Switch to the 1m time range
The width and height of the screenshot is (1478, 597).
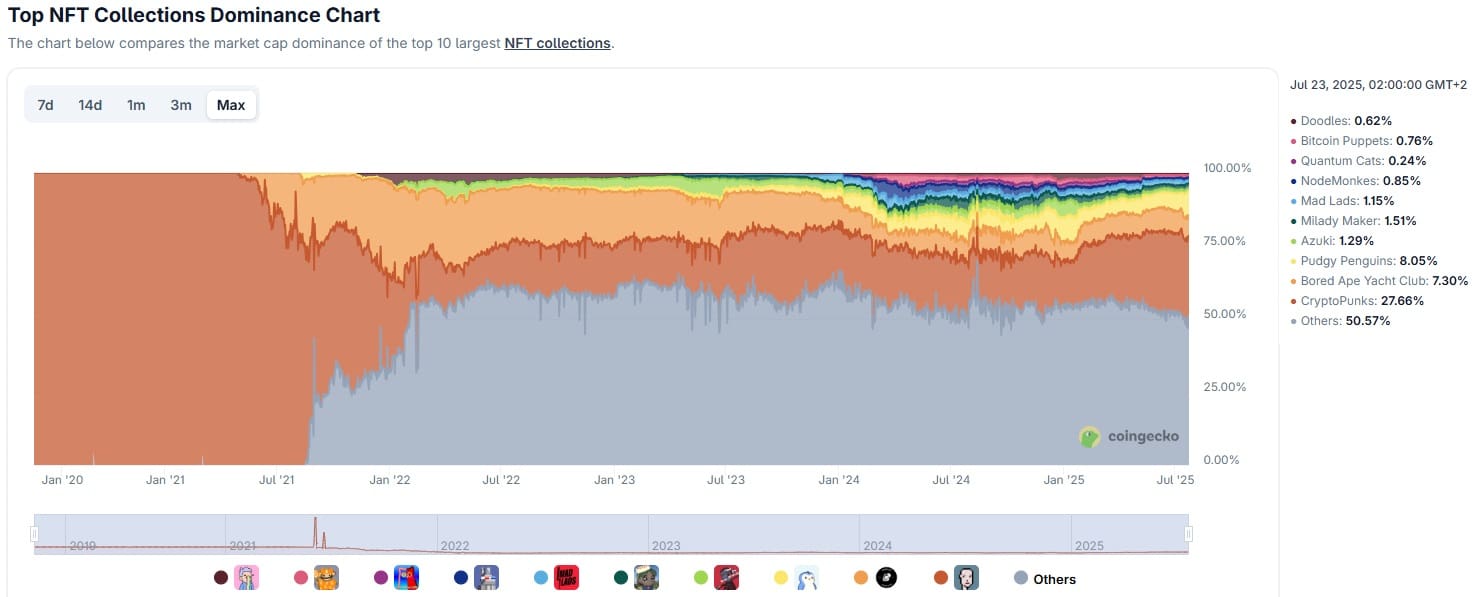136,105
